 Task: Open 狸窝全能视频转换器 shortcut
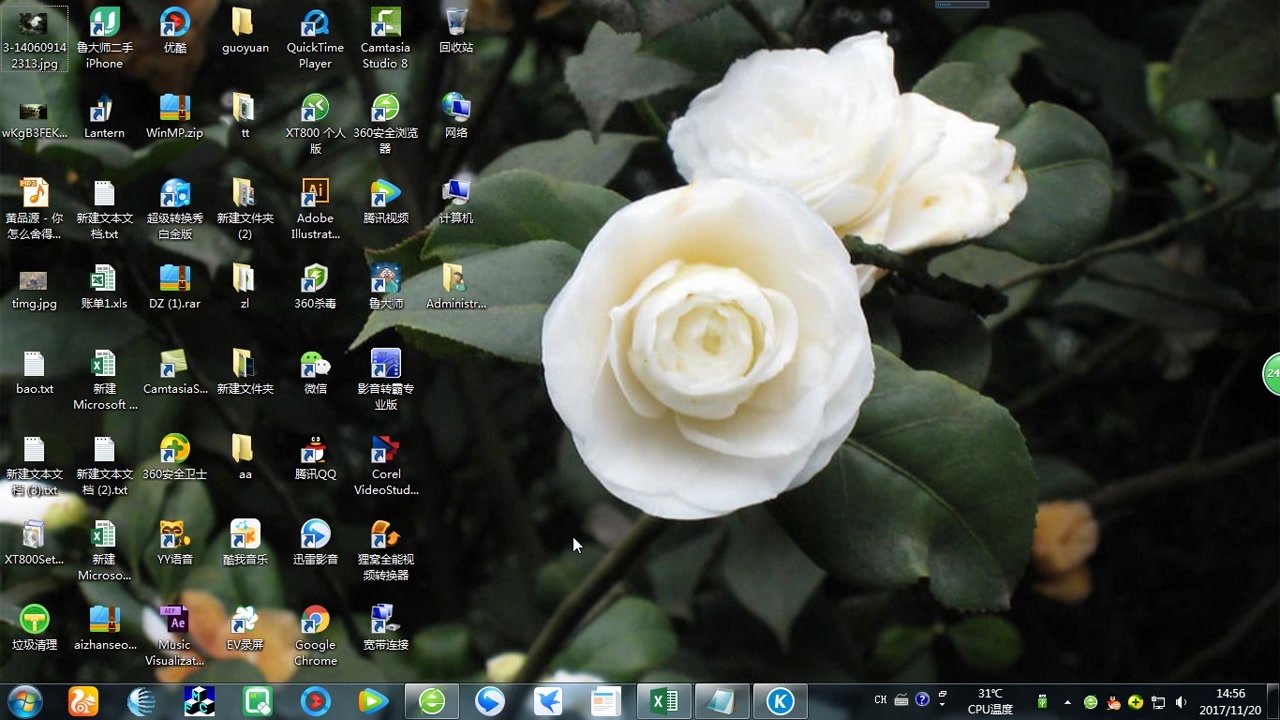click(x=385, y=550)
